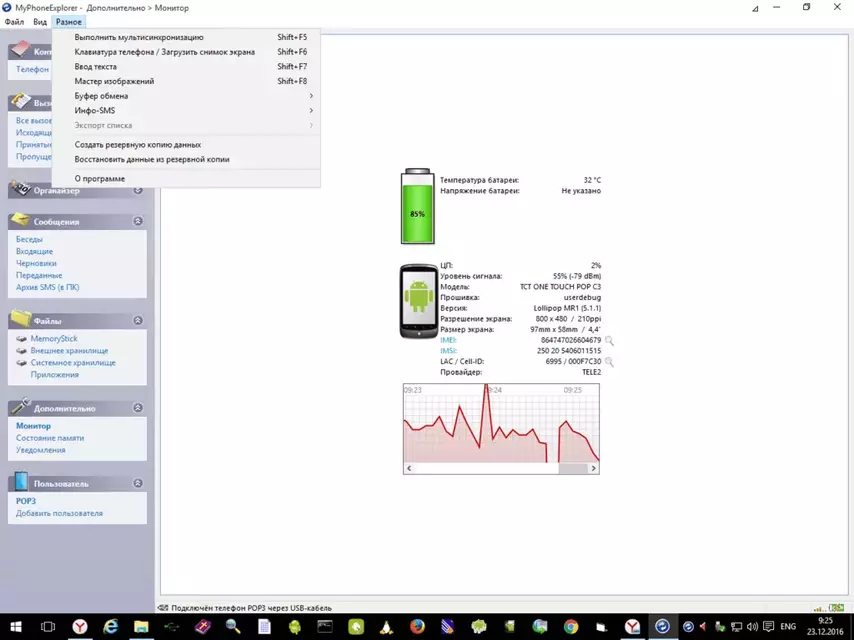Click the drive icon beside MemoryStick
Image resolution: width=854 pixels, height=640 pixels.
point(22,339)
